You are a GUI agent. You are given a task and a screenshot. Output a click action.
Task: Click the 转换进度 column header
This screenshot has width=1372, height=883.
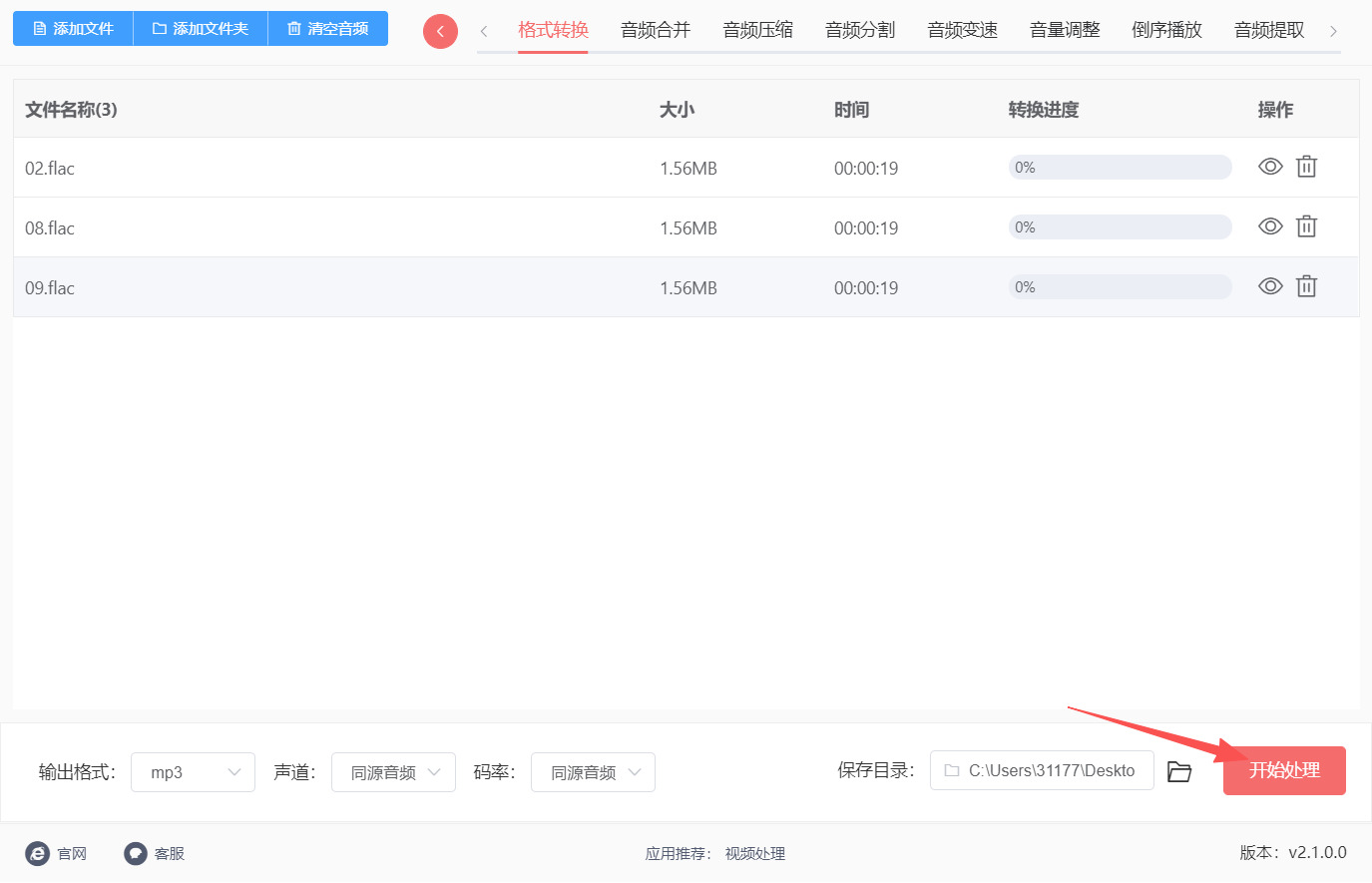1044,110
